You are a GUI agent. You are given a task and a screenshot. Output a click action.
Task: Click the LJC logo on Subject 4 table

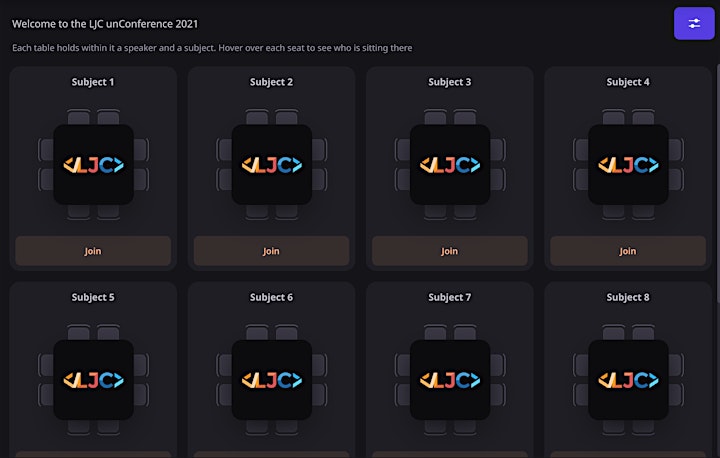pos(628,164)
